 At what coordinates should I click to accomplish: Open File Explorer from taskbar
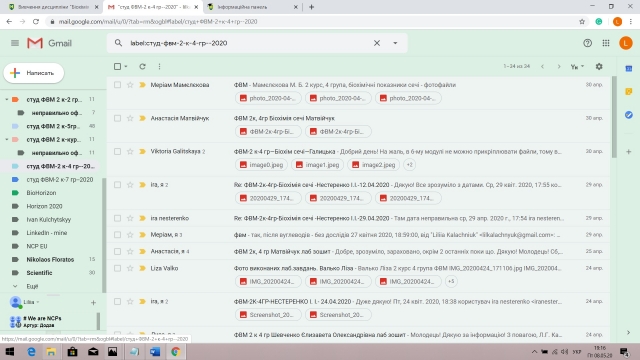(x=51, y=351)
